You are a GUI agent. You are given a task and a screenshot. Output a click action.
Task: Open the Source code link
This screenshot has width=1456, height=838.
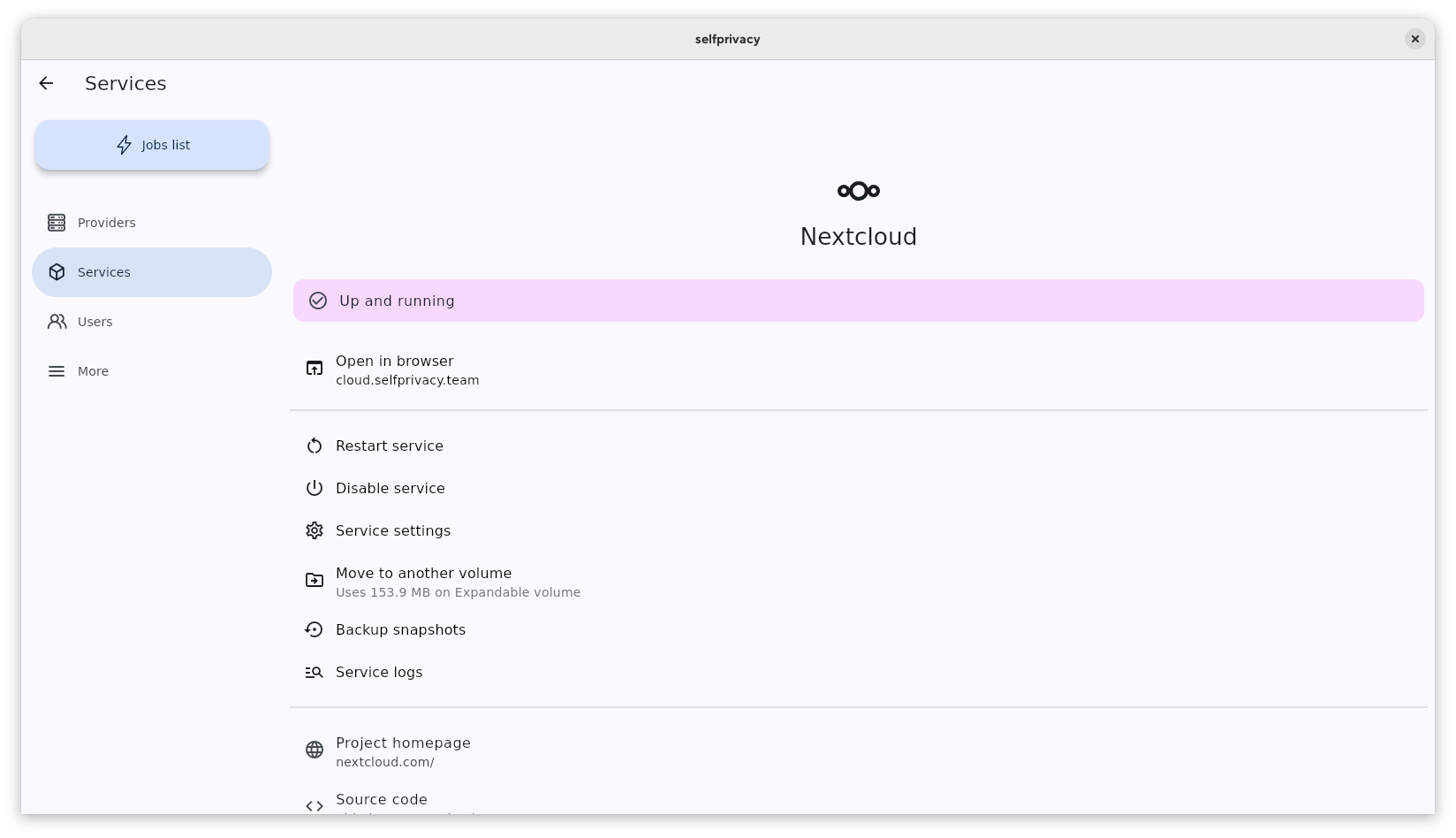(859, 797)
